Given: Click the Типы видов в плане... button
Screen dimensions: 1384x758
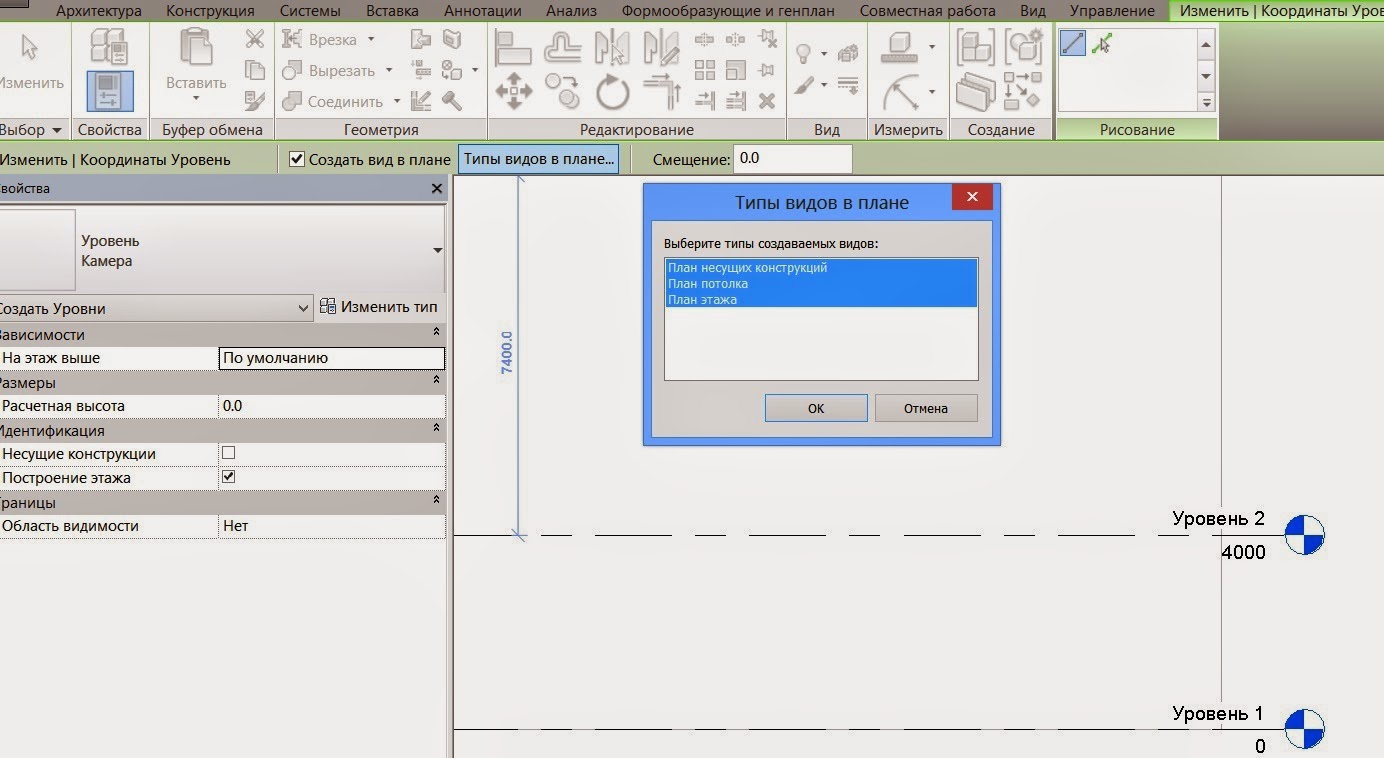Looking at the screenshot, I should click(x=538, y=159).
